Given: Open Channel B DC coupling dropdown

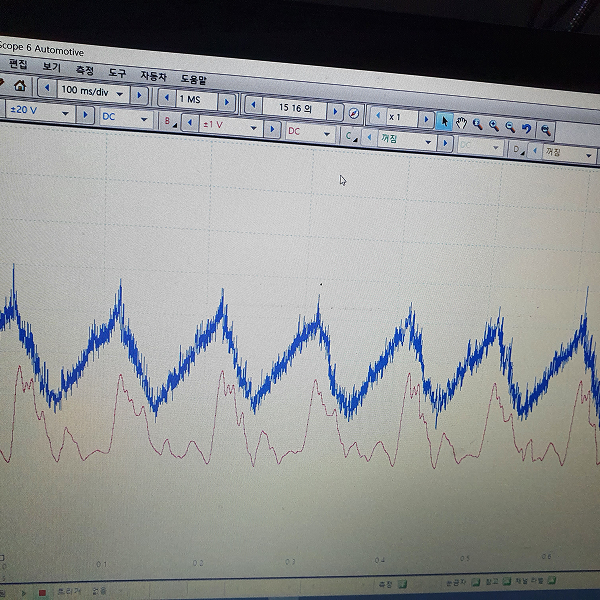Looking at the screenshot, I should point(327,132).
